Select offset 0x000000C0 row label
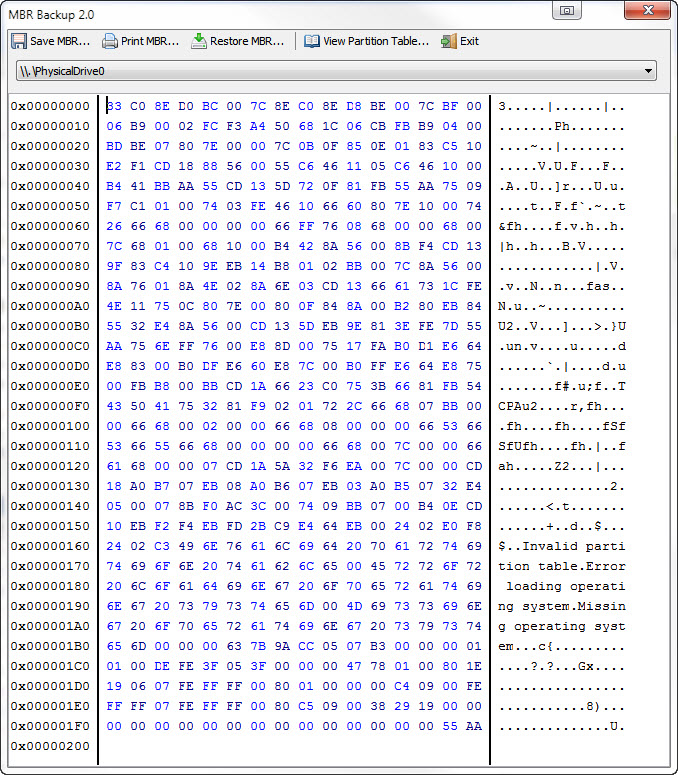Viewport: 678px width, 775px height. point(50,346)
